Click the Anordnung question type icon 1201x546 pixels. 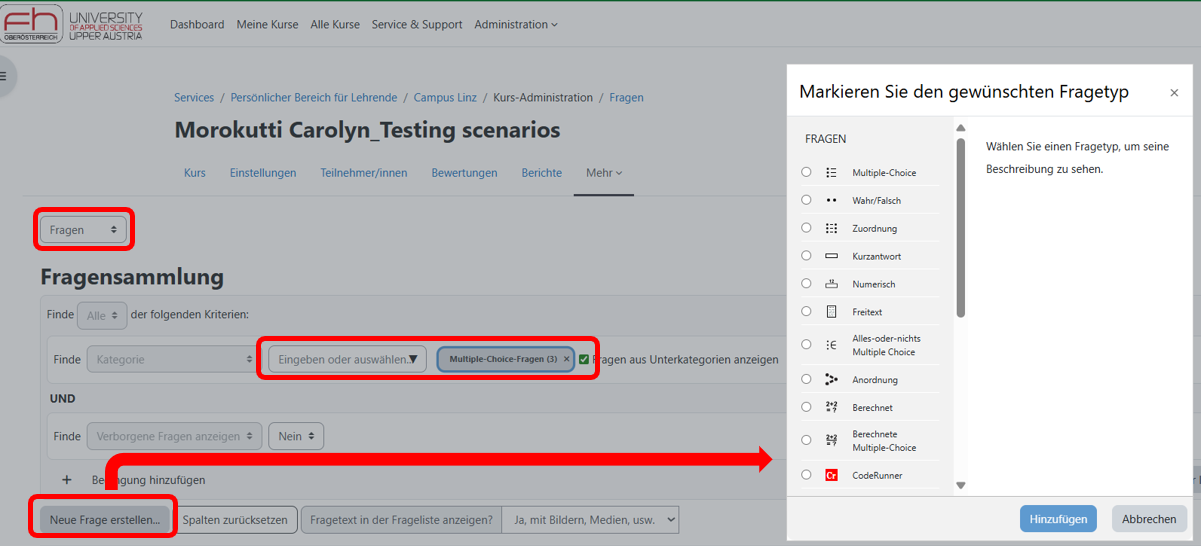pyautogui.click(x=831, y=380)
